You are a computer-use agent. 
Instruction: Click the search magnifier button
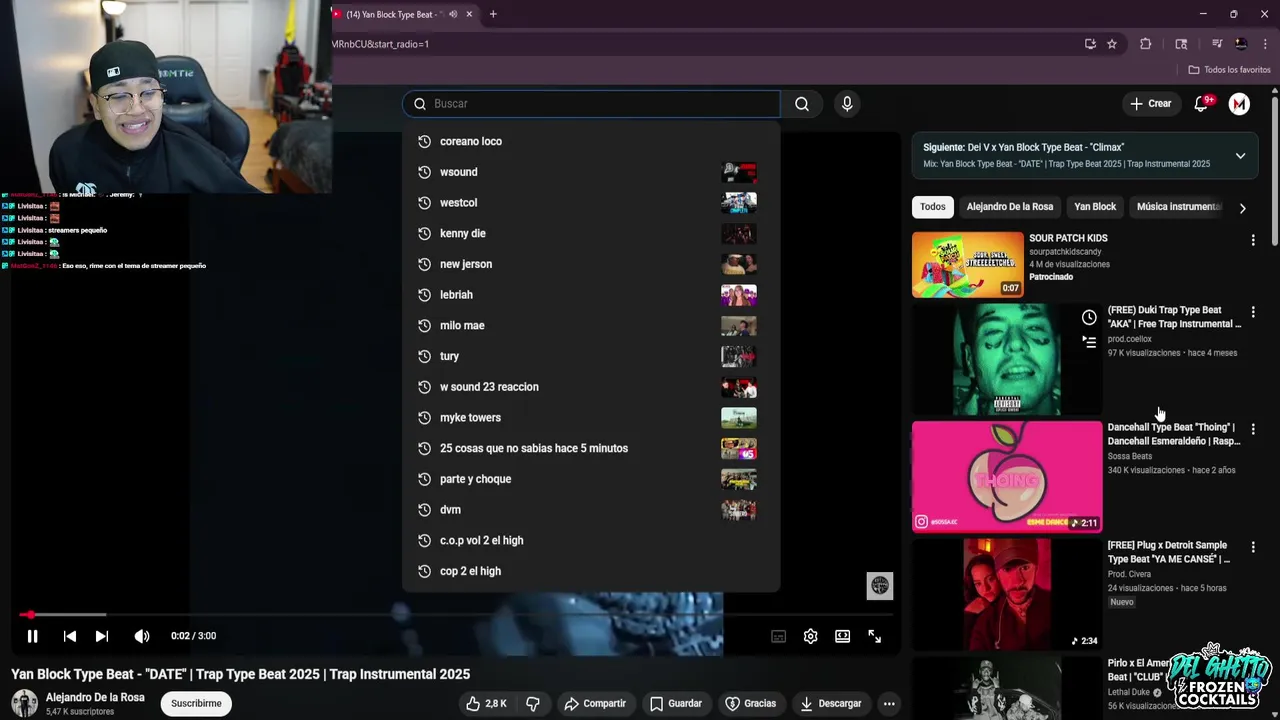click(x=802, y=104)
